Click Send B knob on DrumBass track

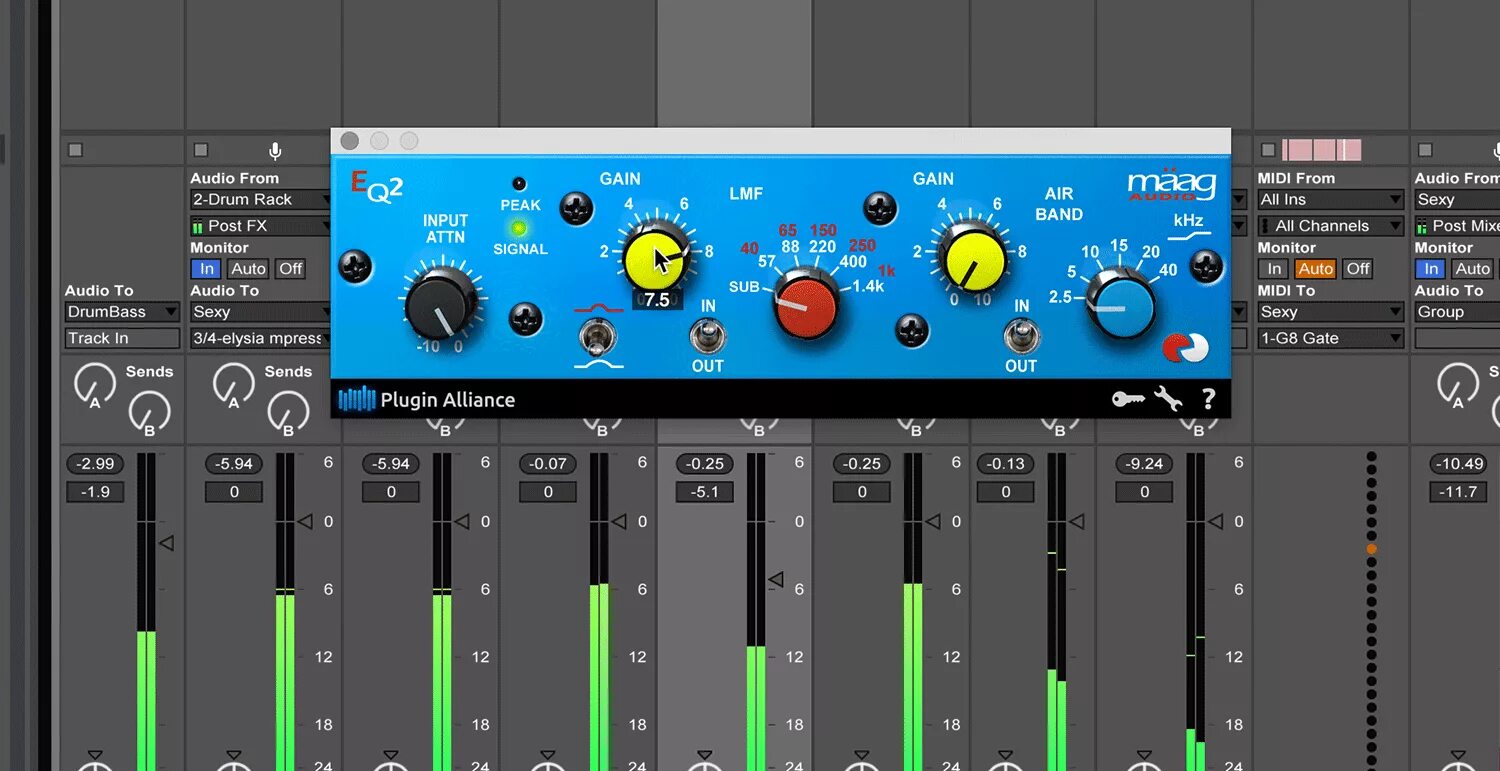(150, 411)
